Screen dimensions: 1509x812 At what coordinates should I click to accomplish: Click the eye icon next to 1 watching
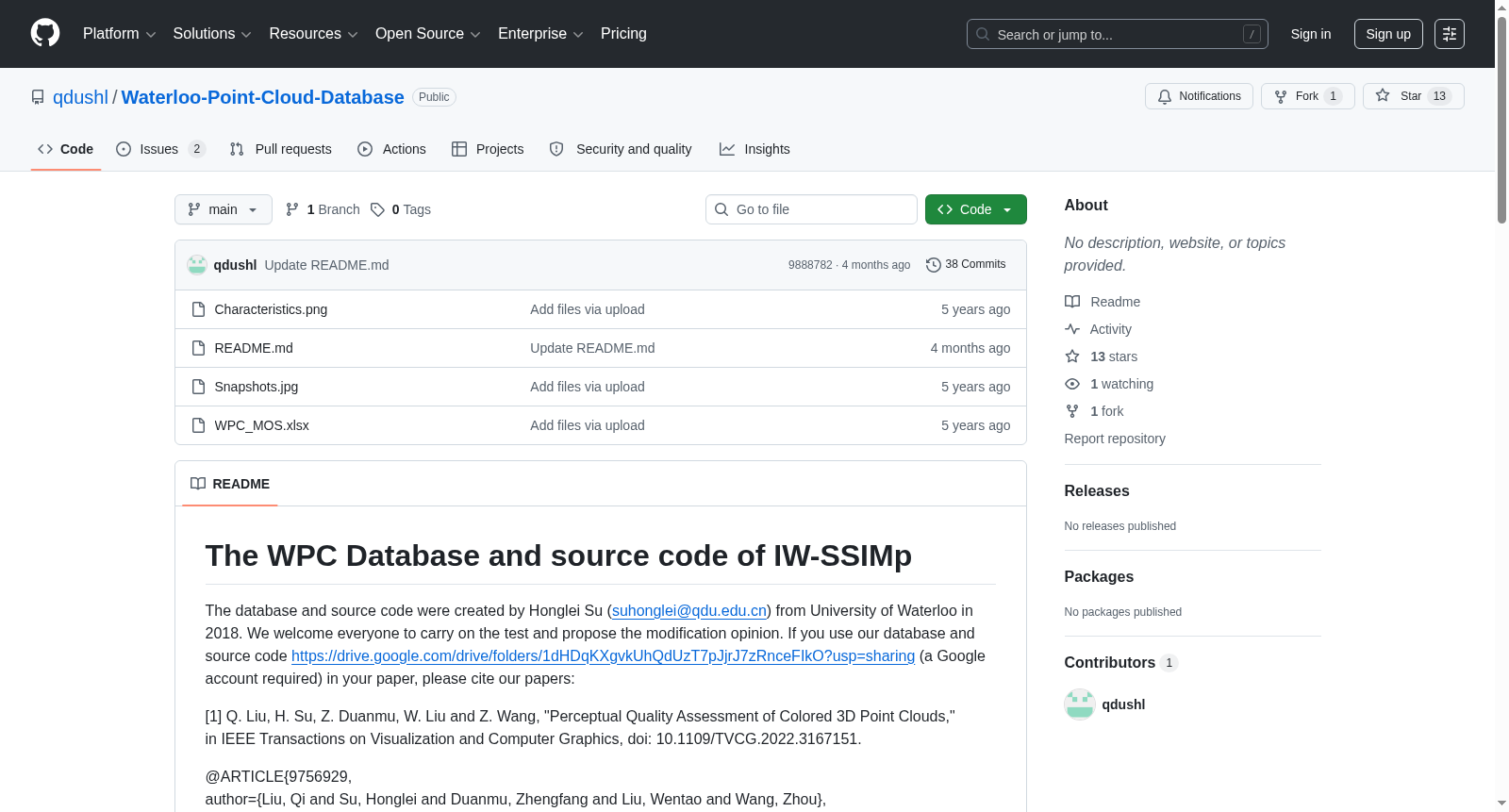(x=1072, y=384)
